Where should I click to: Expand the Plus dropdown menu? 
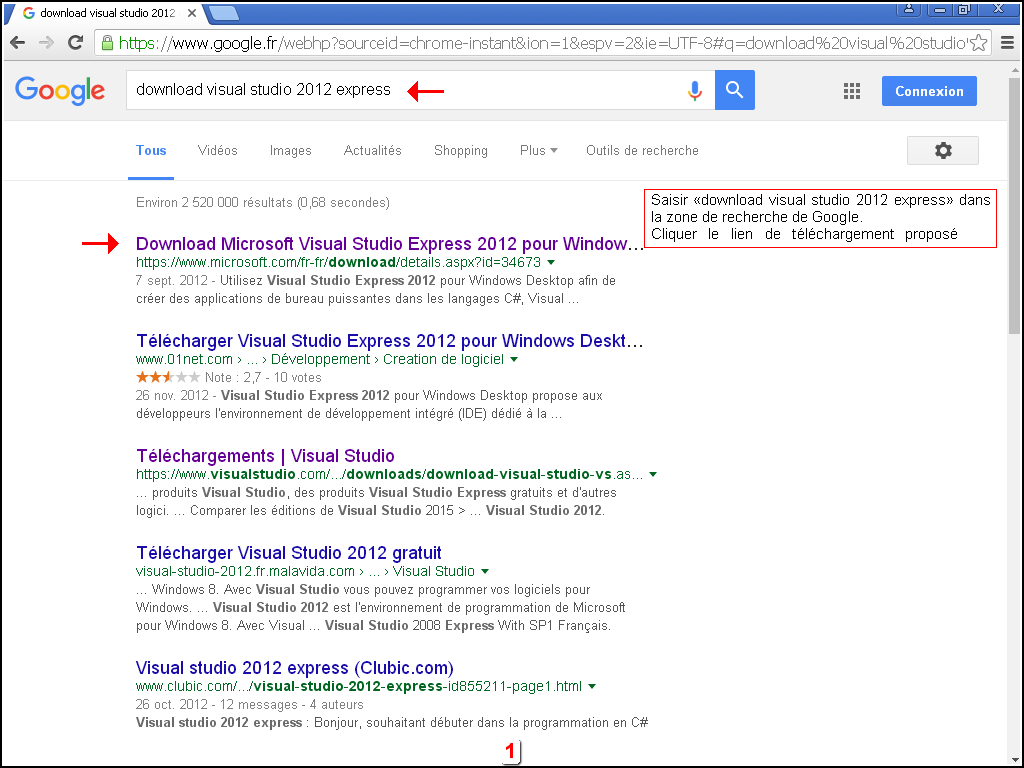tap(538, 151)
